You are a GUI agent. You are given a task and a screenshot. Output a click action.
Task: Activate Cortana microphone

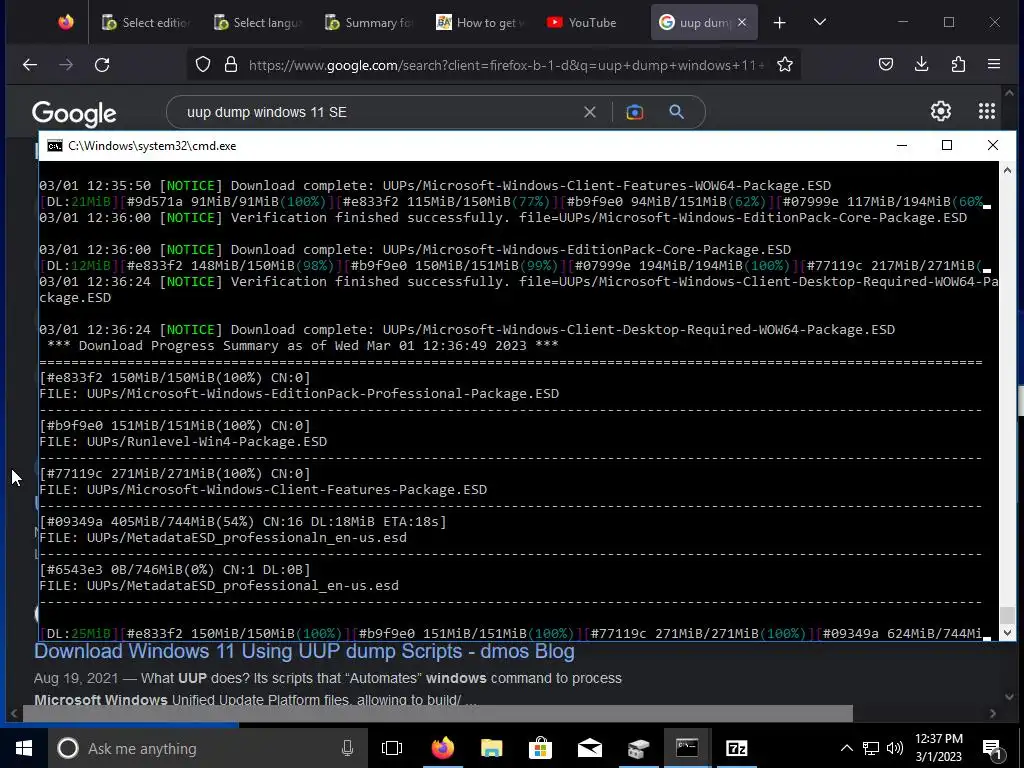pos(347,748)
